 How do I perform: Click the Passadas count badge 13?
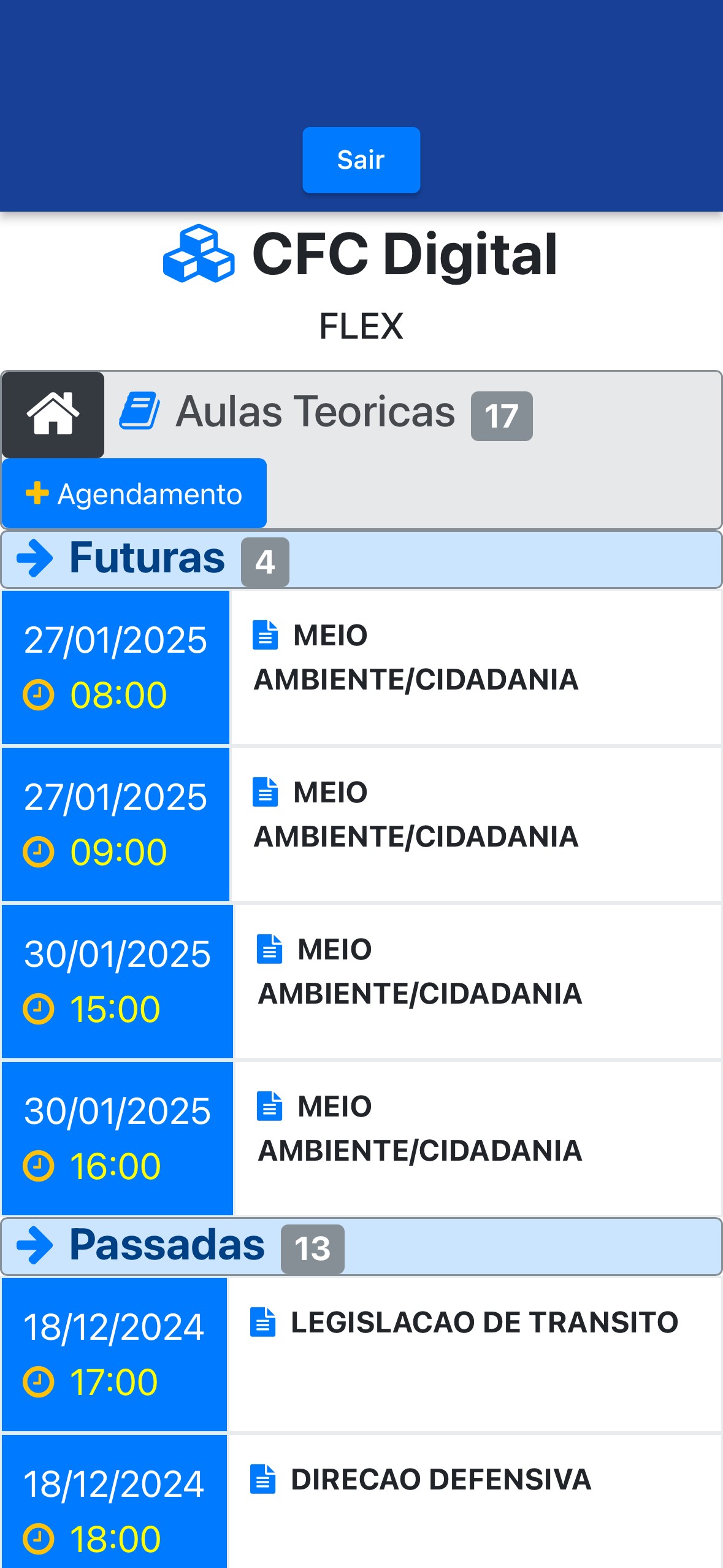click(312, 1248)
